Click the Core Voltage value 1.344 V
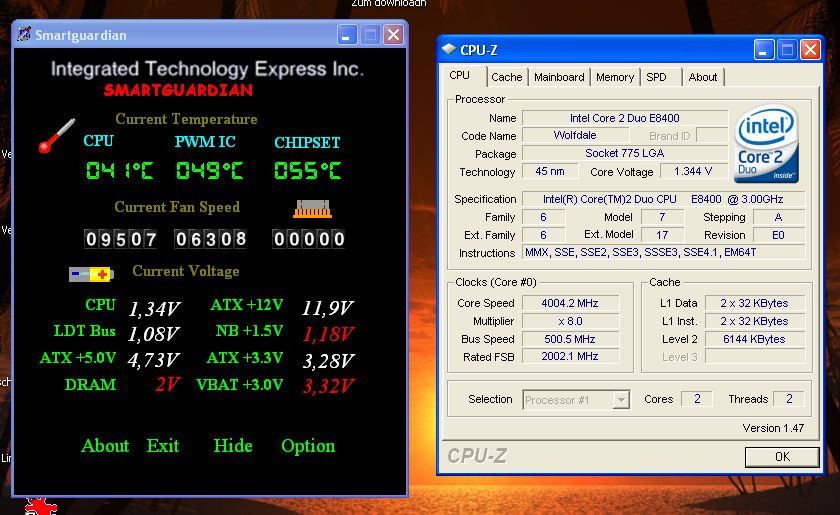 [693, 171]
